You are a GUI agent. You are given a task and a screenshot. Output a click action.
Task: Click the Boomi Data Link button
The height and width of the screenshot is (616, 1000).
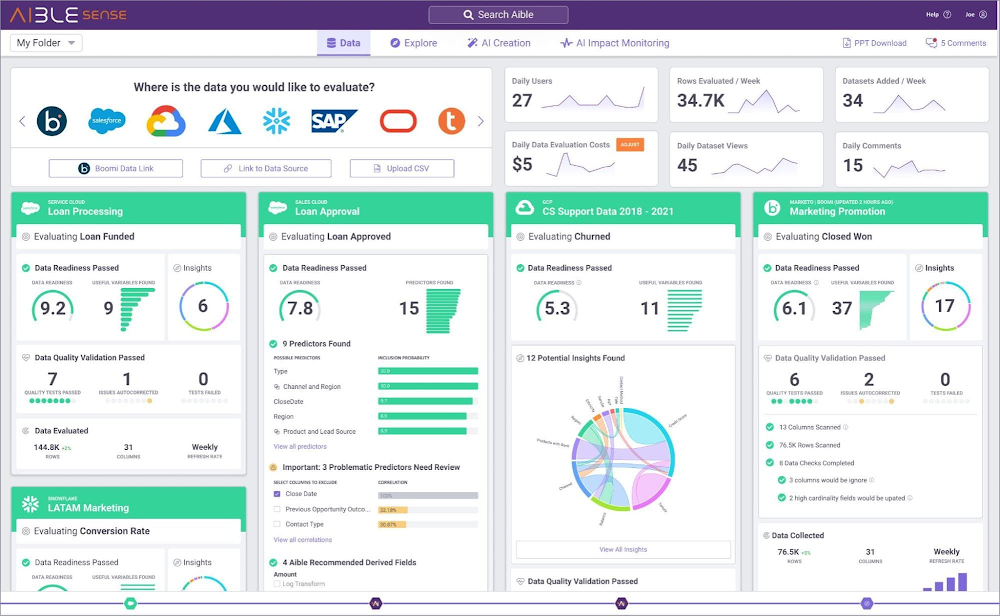[x=116, y=168]
